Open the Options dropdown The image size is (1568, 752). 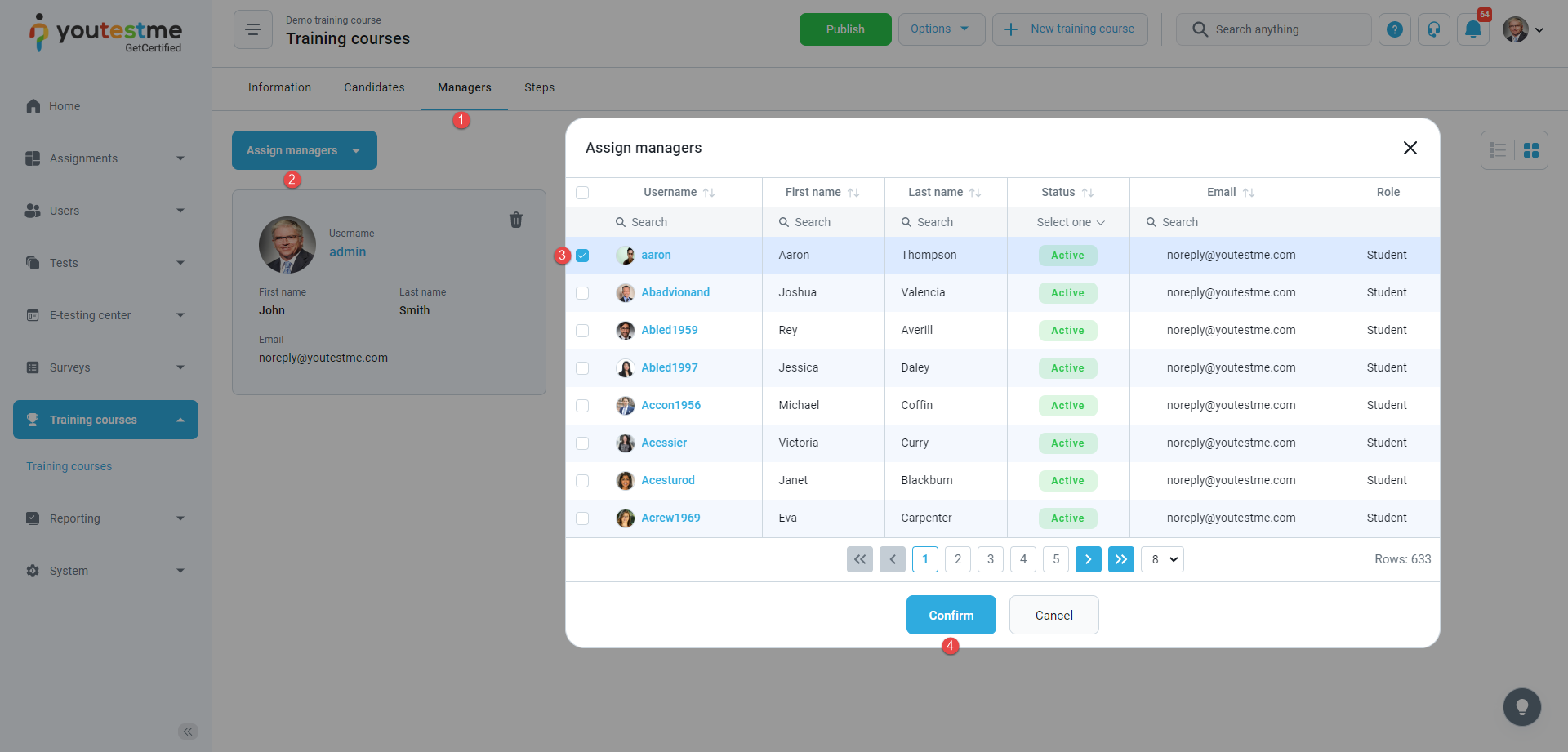[x=942, y=29]
